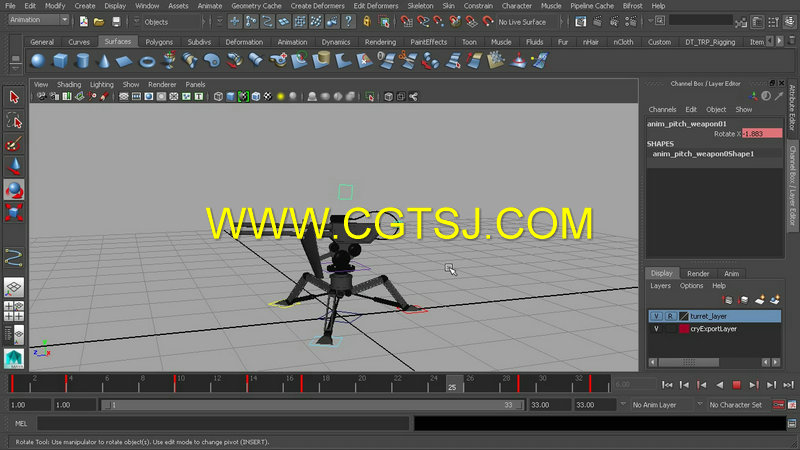Open the script editor icon
The height and width of the screenshot is (450, 800).
792,423
